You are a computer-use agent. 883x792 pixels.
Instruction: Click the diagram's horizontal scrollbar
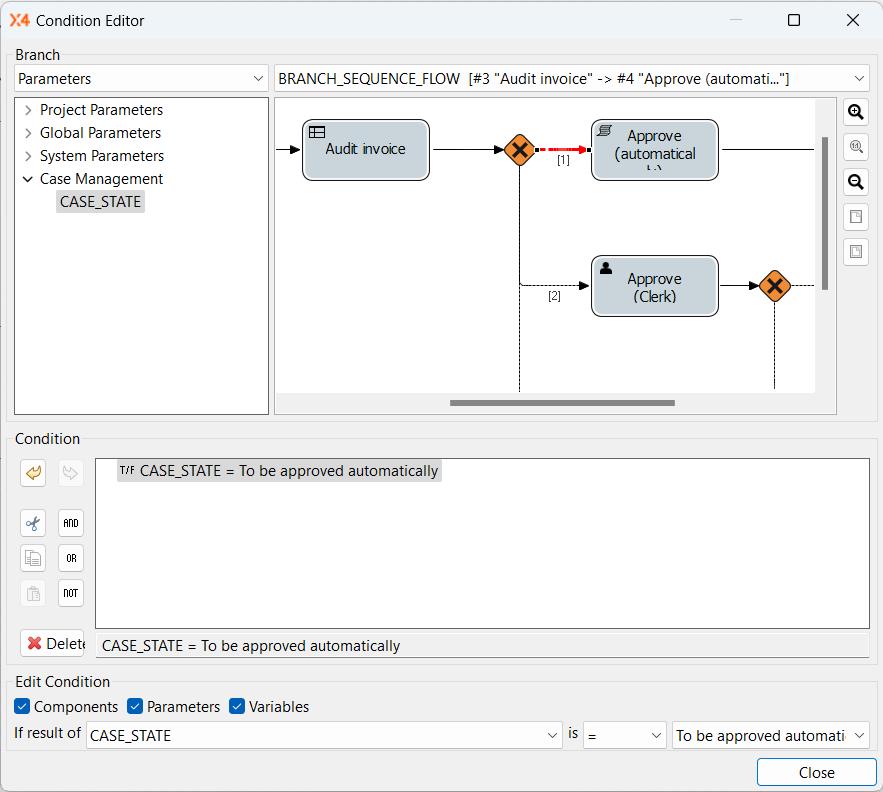tap(562, 403)
